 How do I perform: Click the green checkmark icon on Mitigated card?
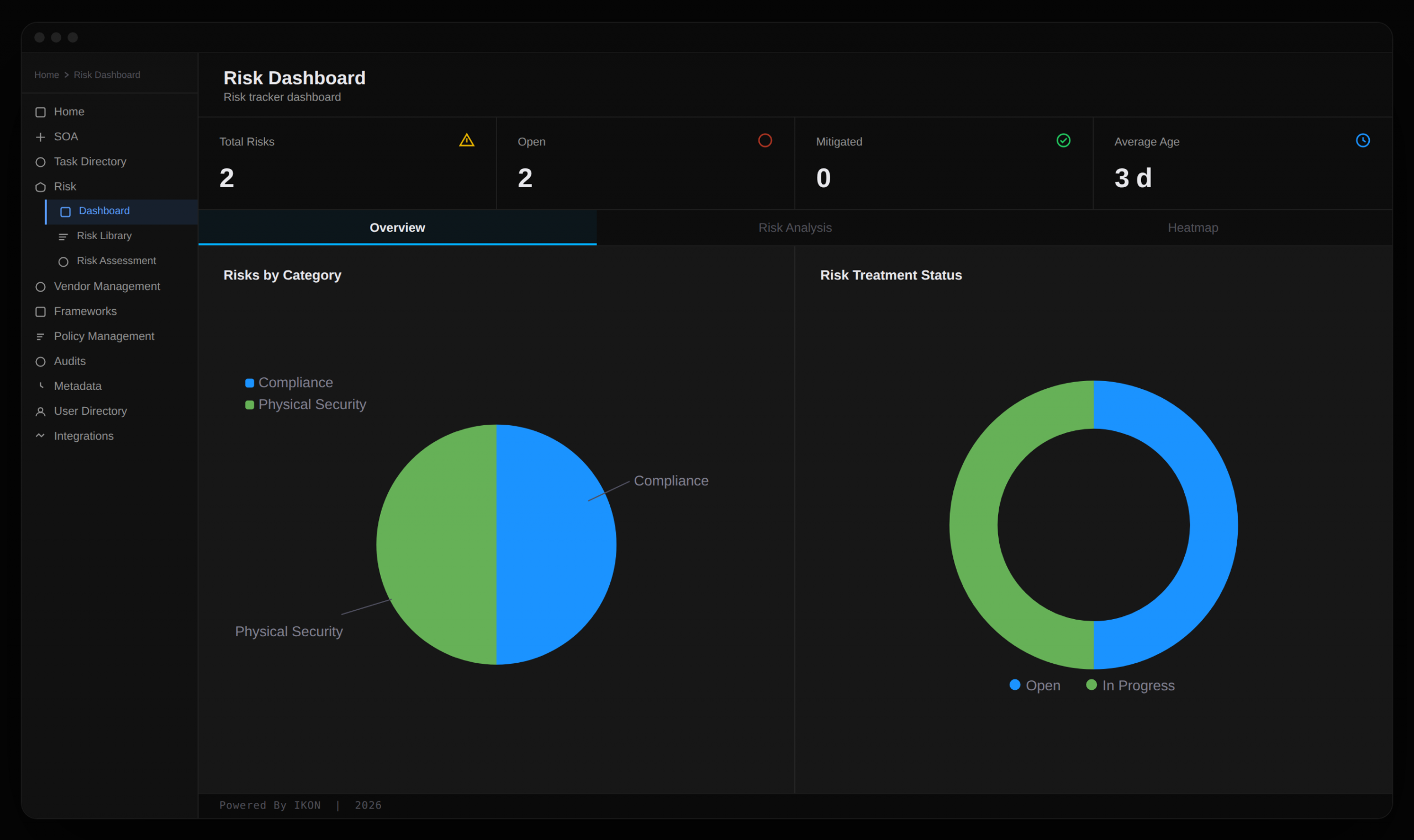[1063, 140]
